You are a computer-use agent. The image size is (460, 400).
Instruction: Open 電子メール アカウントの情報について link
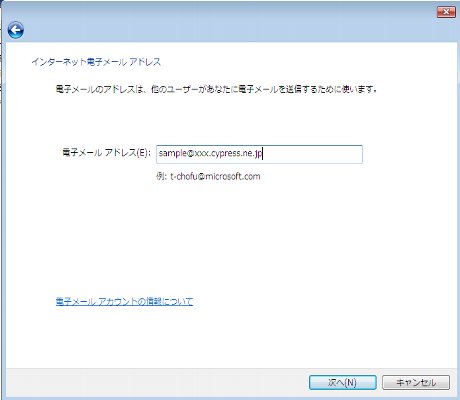coord(124,301)
